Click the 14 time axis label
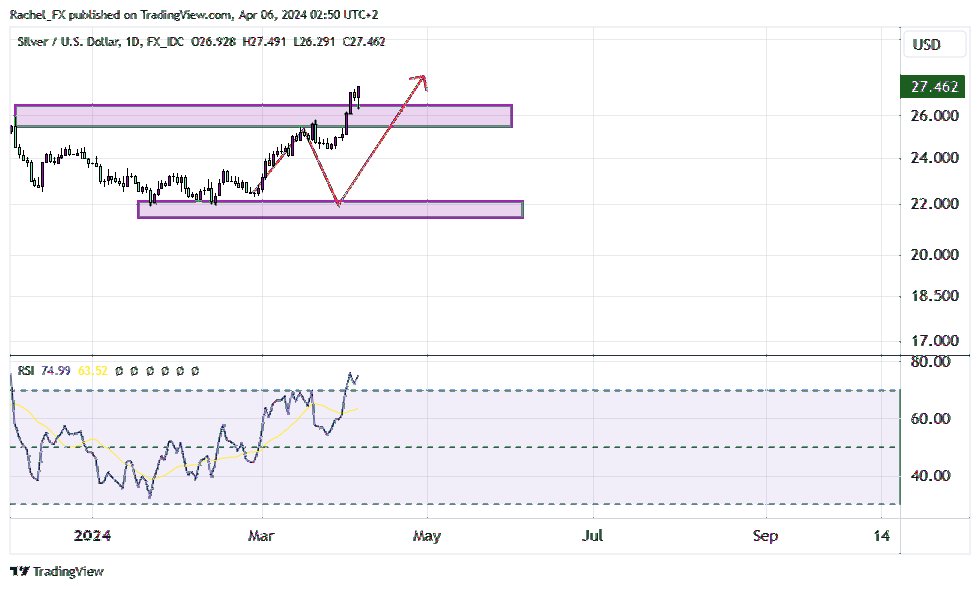 (x=881, y=536)
